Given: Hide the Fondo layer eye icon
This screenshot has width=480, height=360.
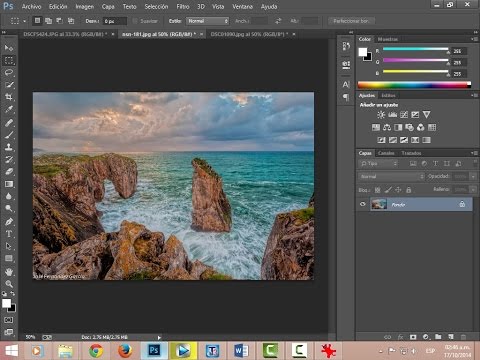Looking at the screenshot, I should [x=363, y=204].
